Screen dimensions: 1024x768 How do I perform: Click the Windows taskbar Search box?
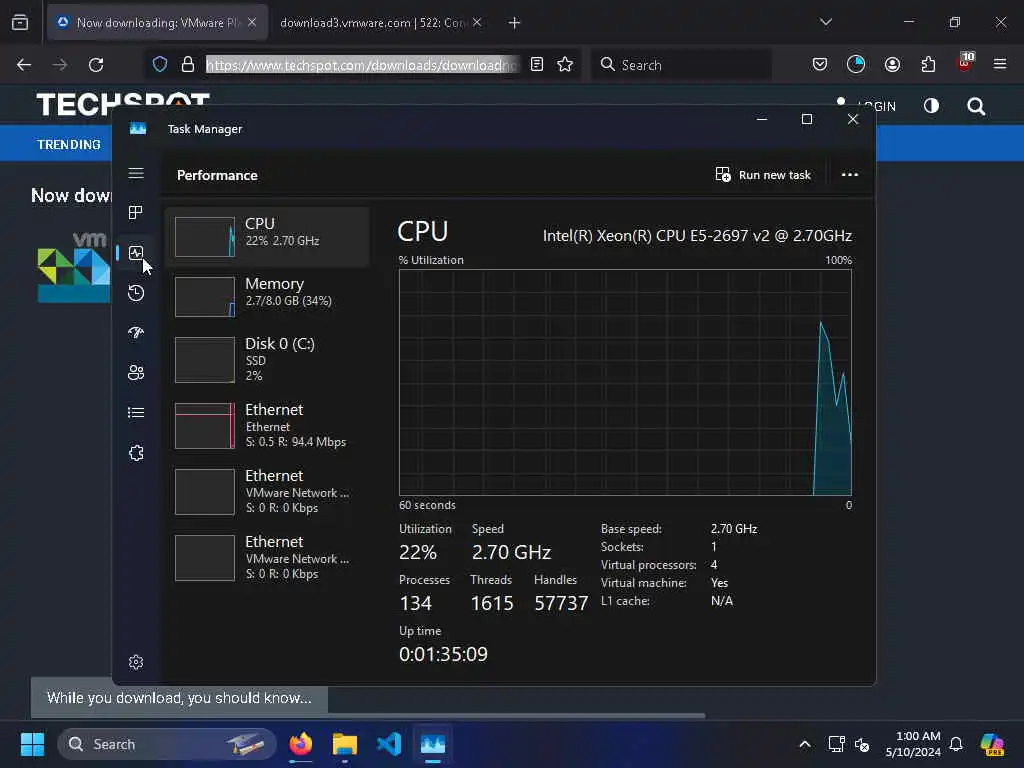167,744
